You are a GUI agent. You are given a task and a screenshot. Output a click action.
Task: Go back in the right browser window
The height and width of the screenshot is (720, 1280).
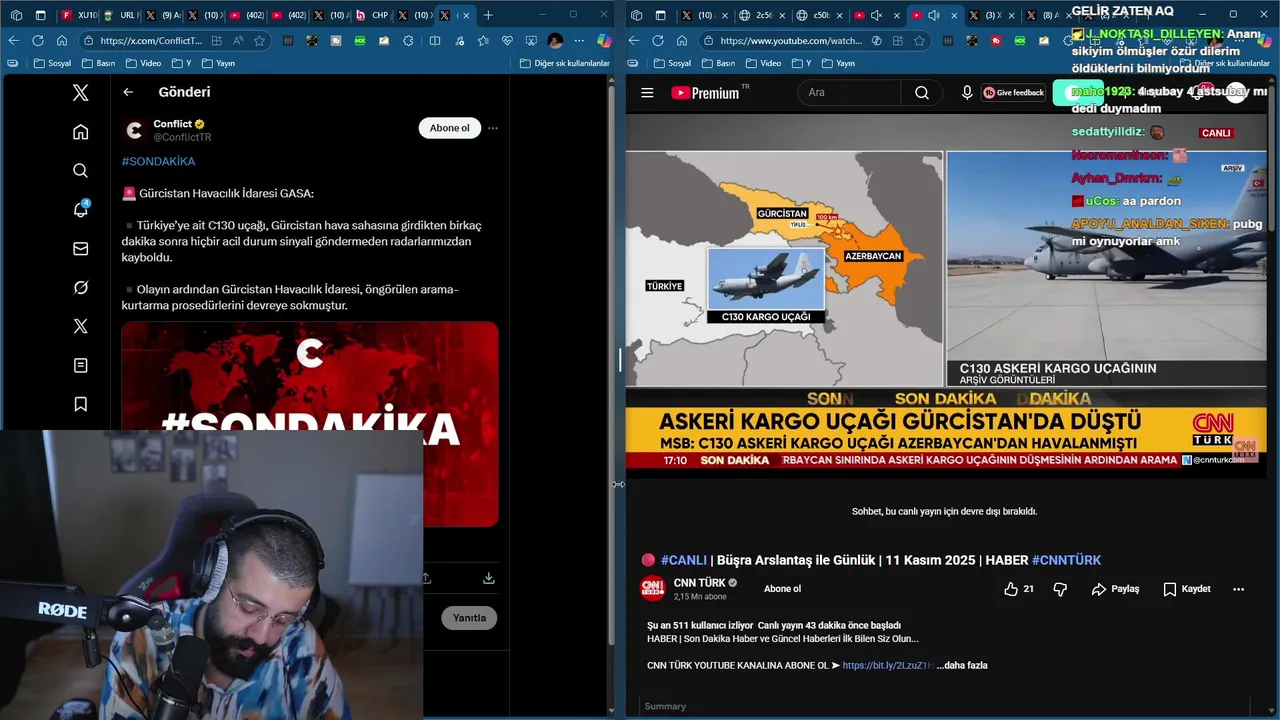click(x=634, y=41)
